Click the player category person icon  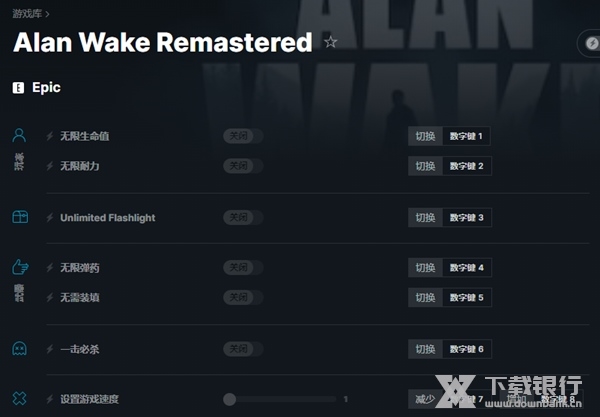20,135
